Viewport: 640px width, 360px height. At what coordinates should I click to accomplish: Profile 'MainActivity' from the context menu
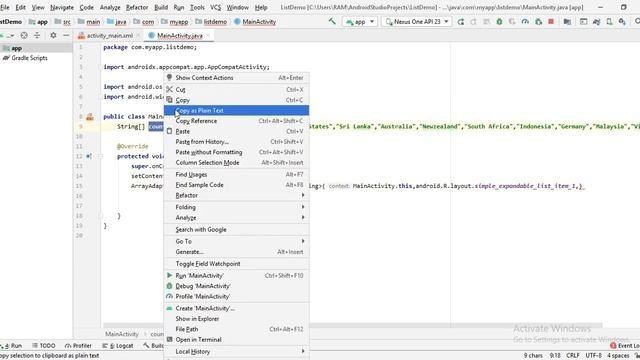pyautogui.click(x=236, y=296)
